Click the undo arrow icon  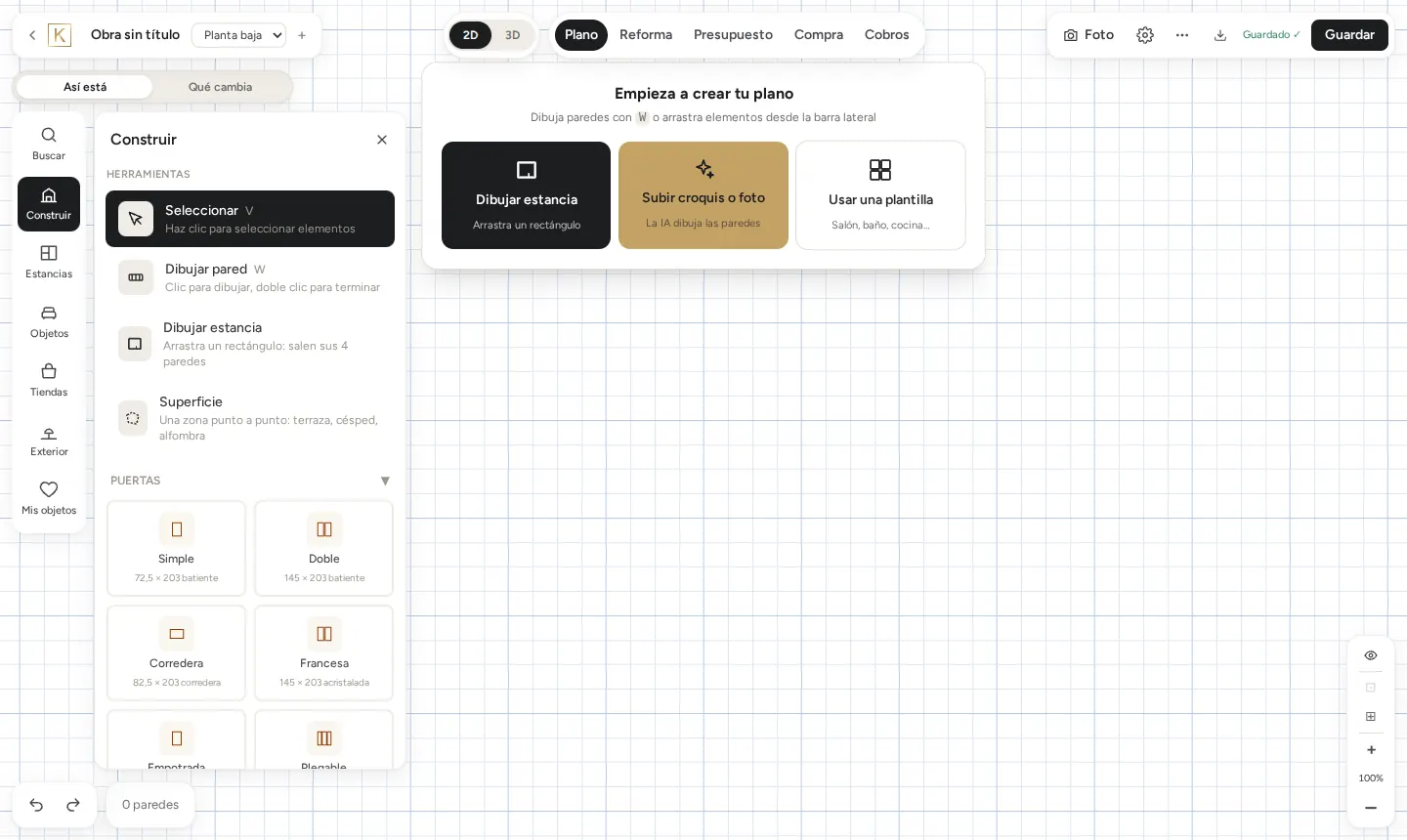pyautogui.click(x=36, y=805)
